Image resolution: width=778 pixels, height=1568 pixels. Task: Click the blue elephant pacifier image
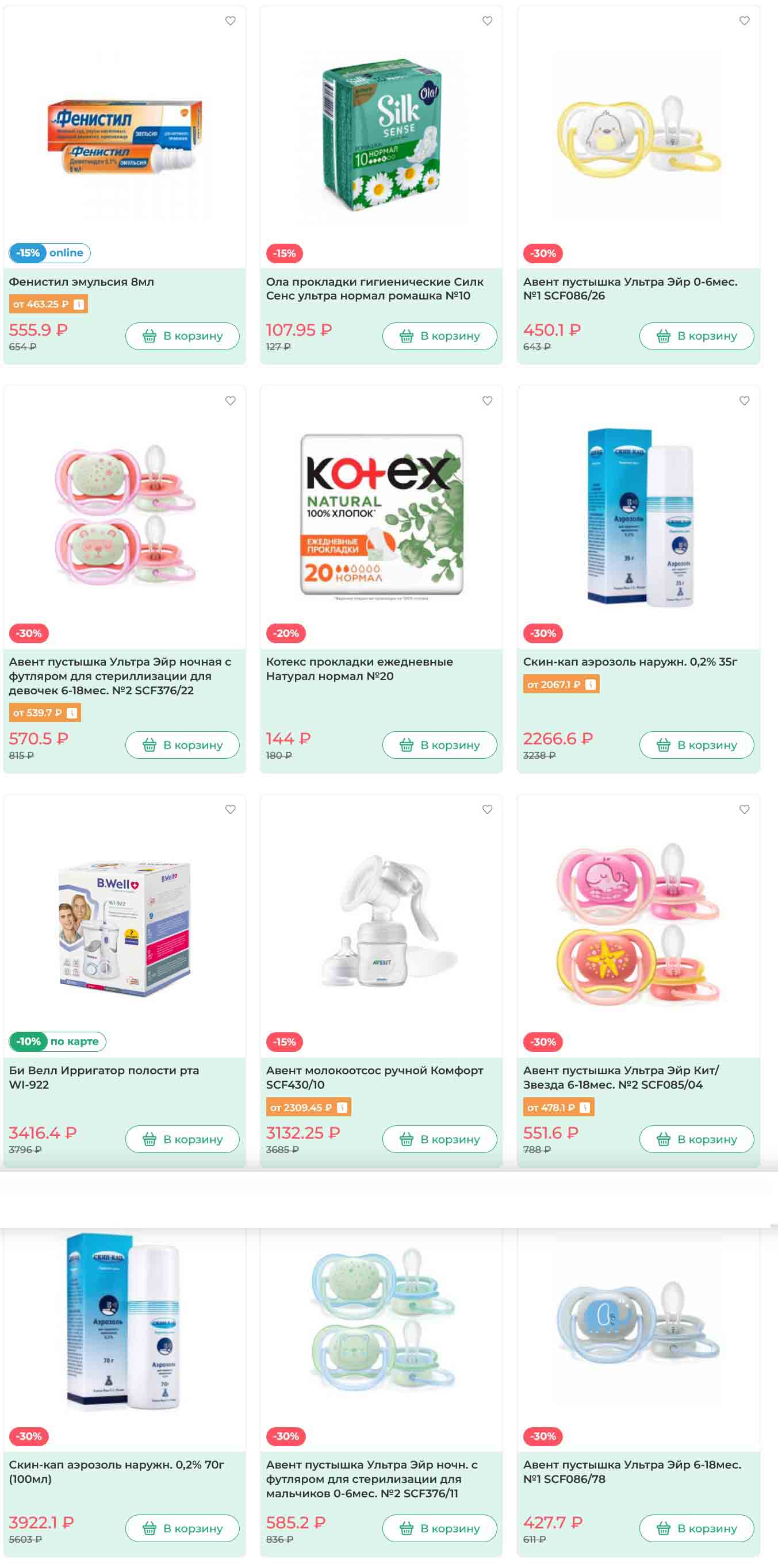[638, 1321]
